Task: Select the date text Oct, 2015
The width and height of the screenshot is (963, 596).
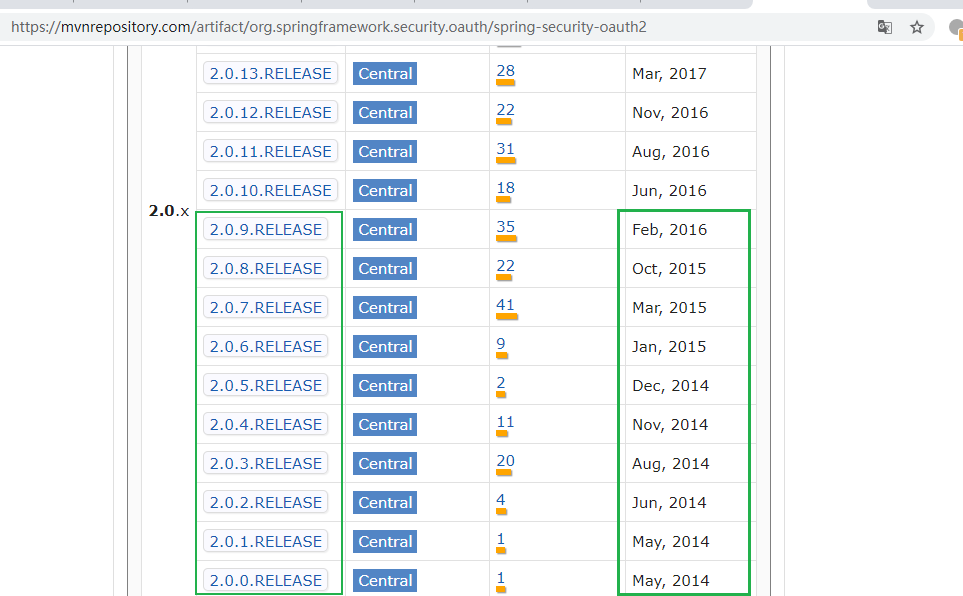Action: click(669, 269)
